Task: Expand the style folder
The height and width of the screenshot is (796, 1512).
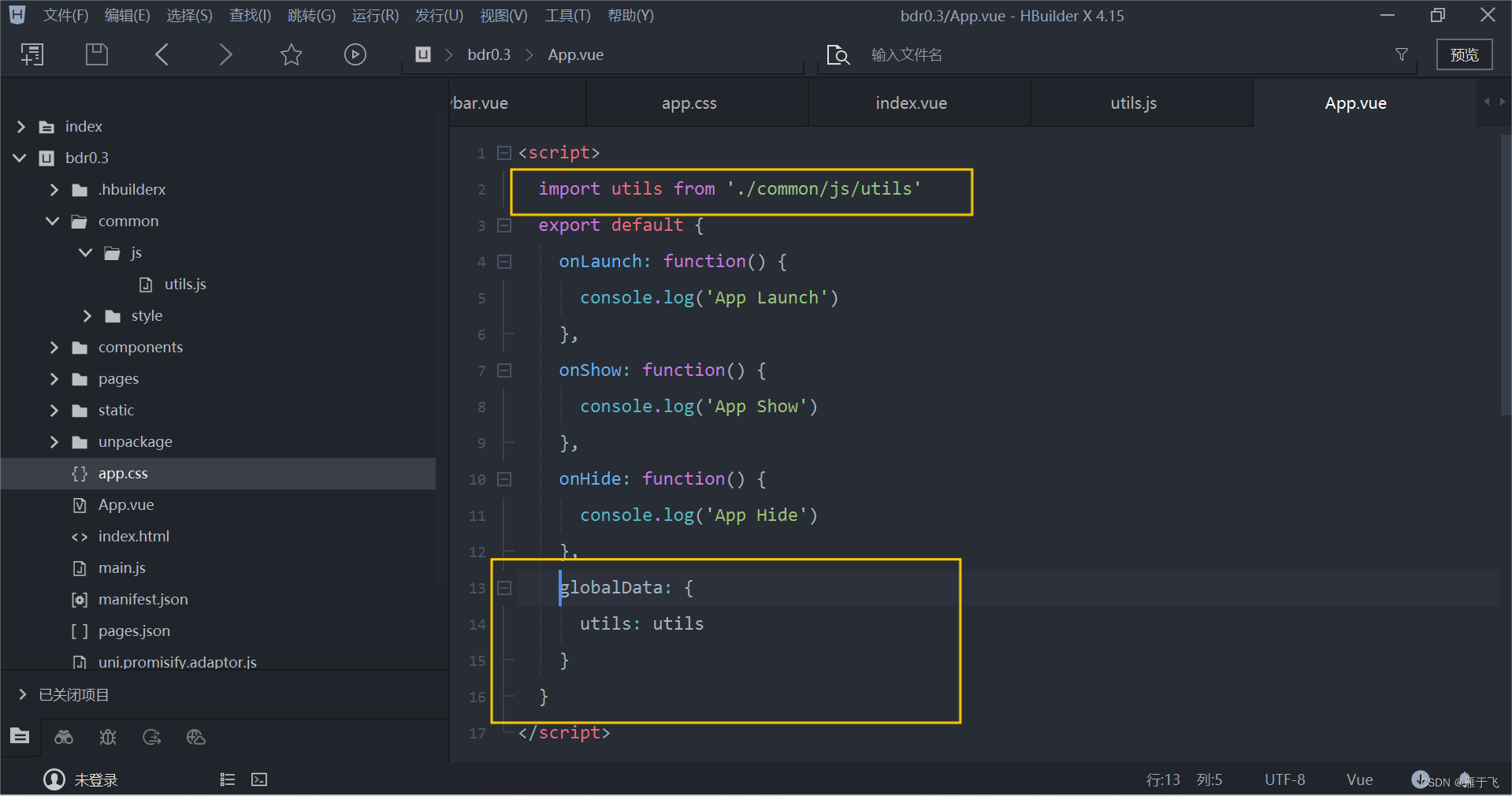Action: click(87, 316)
